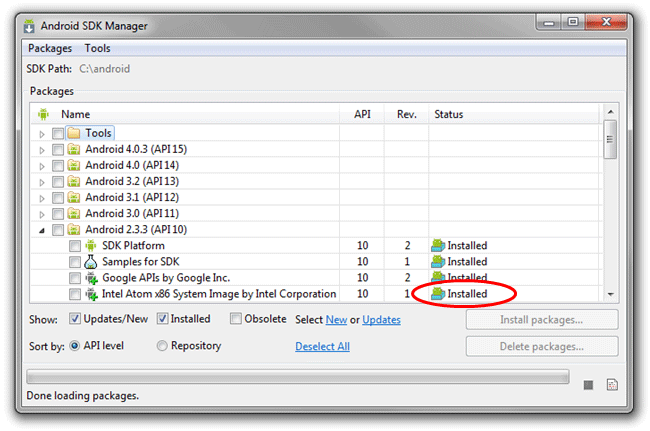This screenshot has height=431, width=650.
Task: Expand the Android 4.0.3 (API 15) node
Action: click(x=42, y=150)
